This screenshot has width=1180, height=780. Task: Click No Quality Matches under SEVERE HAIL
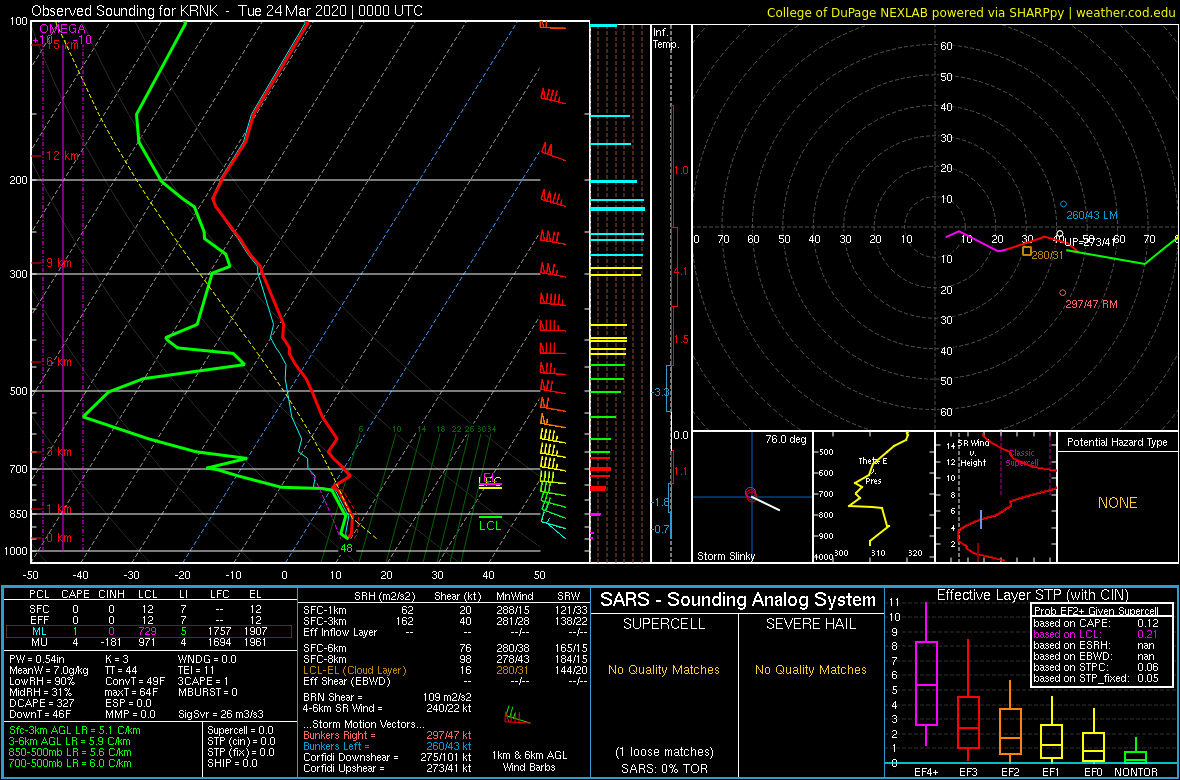pos(811,669)
